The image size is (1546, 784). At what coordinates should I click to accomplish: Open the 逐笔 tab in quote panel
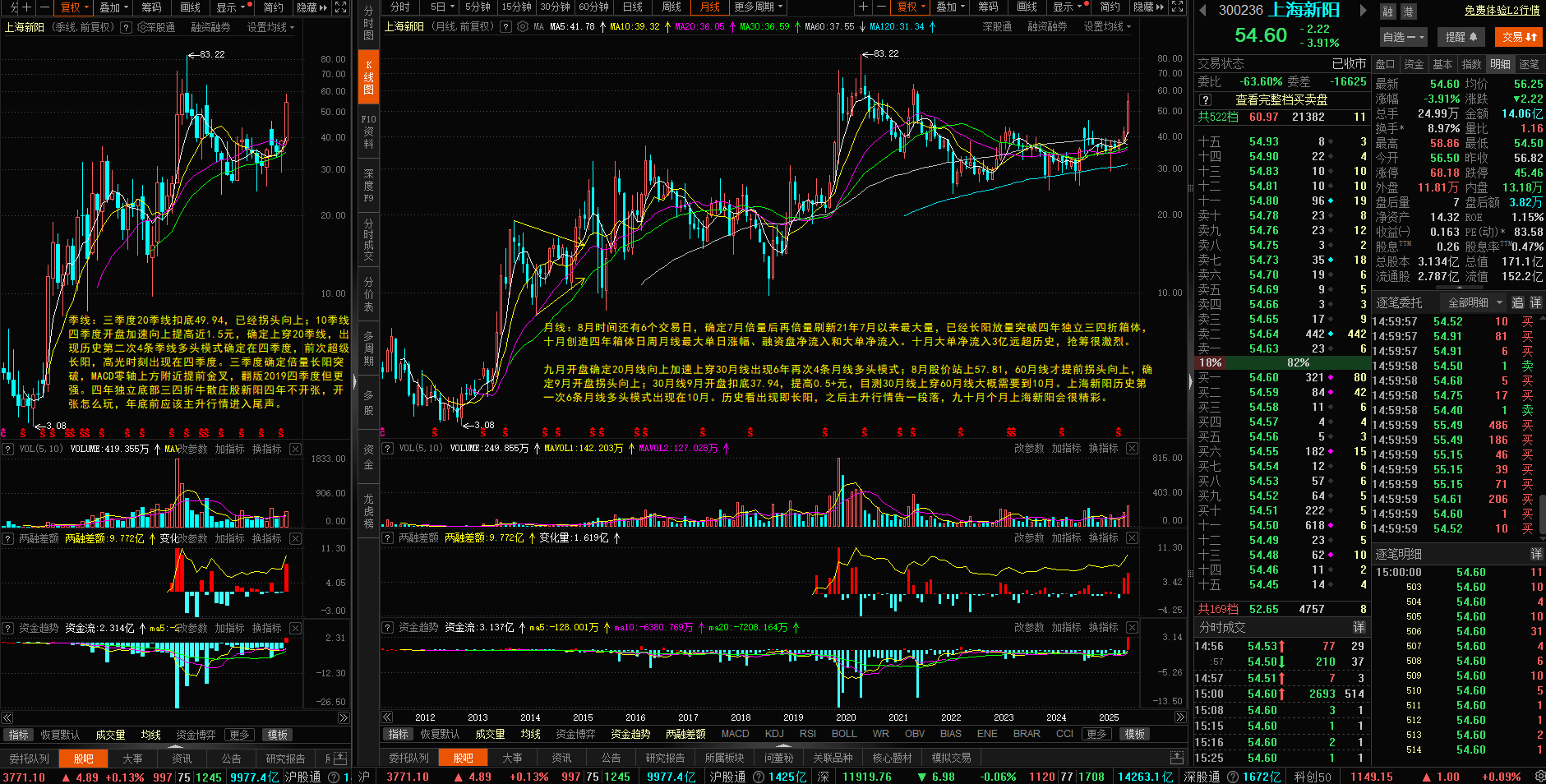pos(1530,63)
